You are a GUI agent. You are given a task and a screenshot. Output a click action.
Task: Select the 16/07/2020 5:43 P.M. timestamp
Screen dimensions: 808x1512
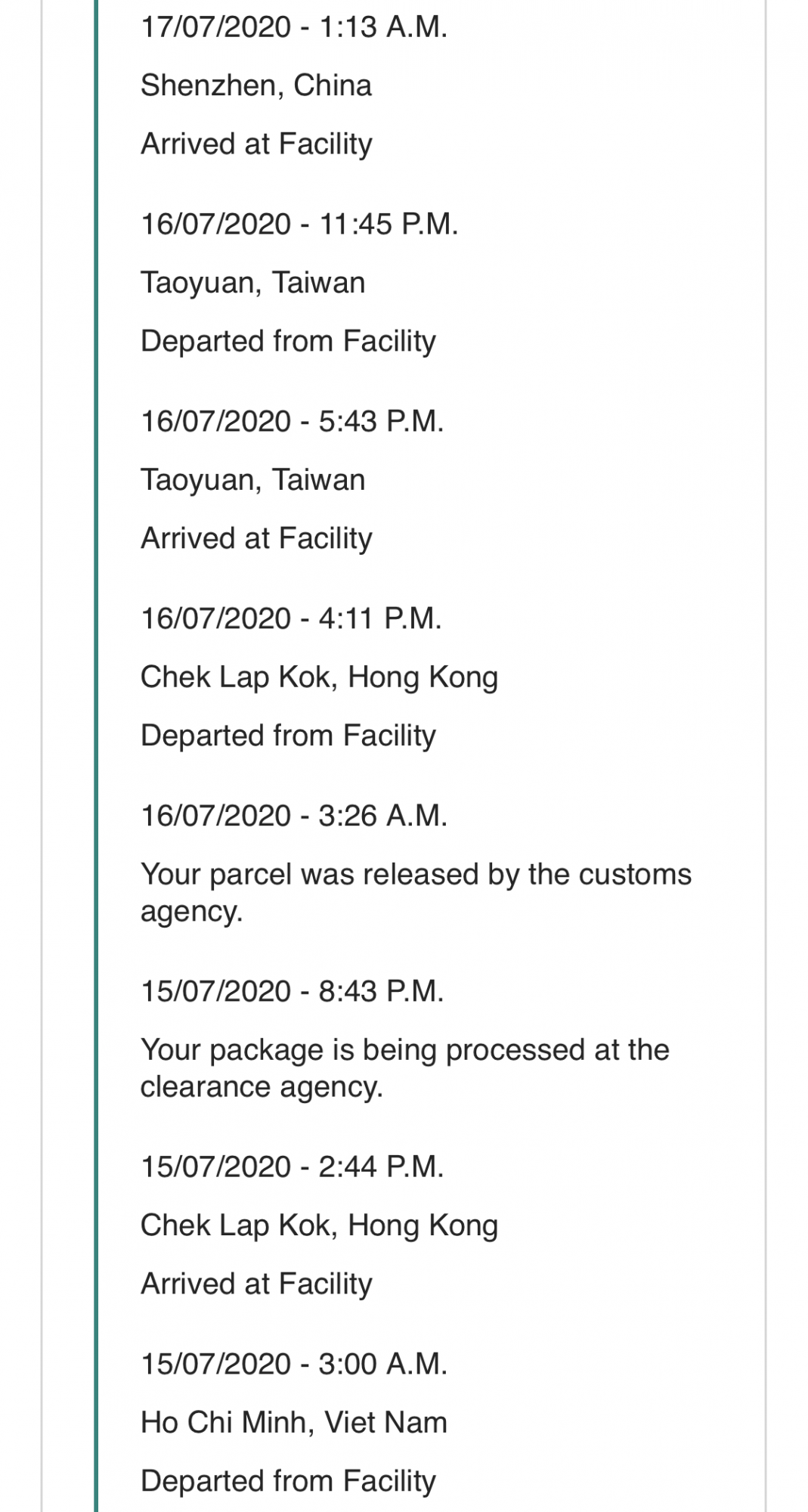pyautogui.click(x=293, y=422)
